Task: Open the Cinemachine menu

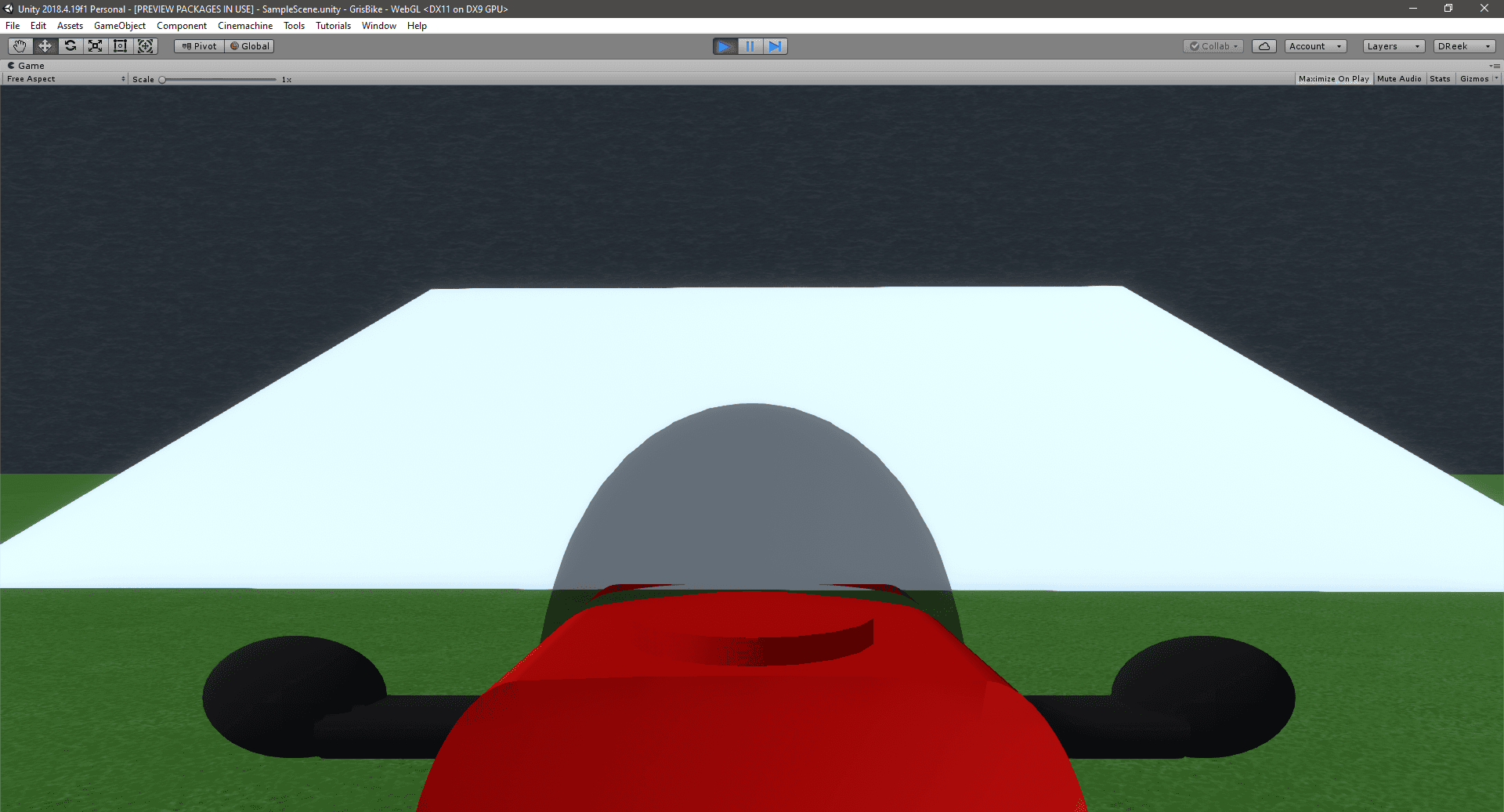Action: tap(244, 25)
